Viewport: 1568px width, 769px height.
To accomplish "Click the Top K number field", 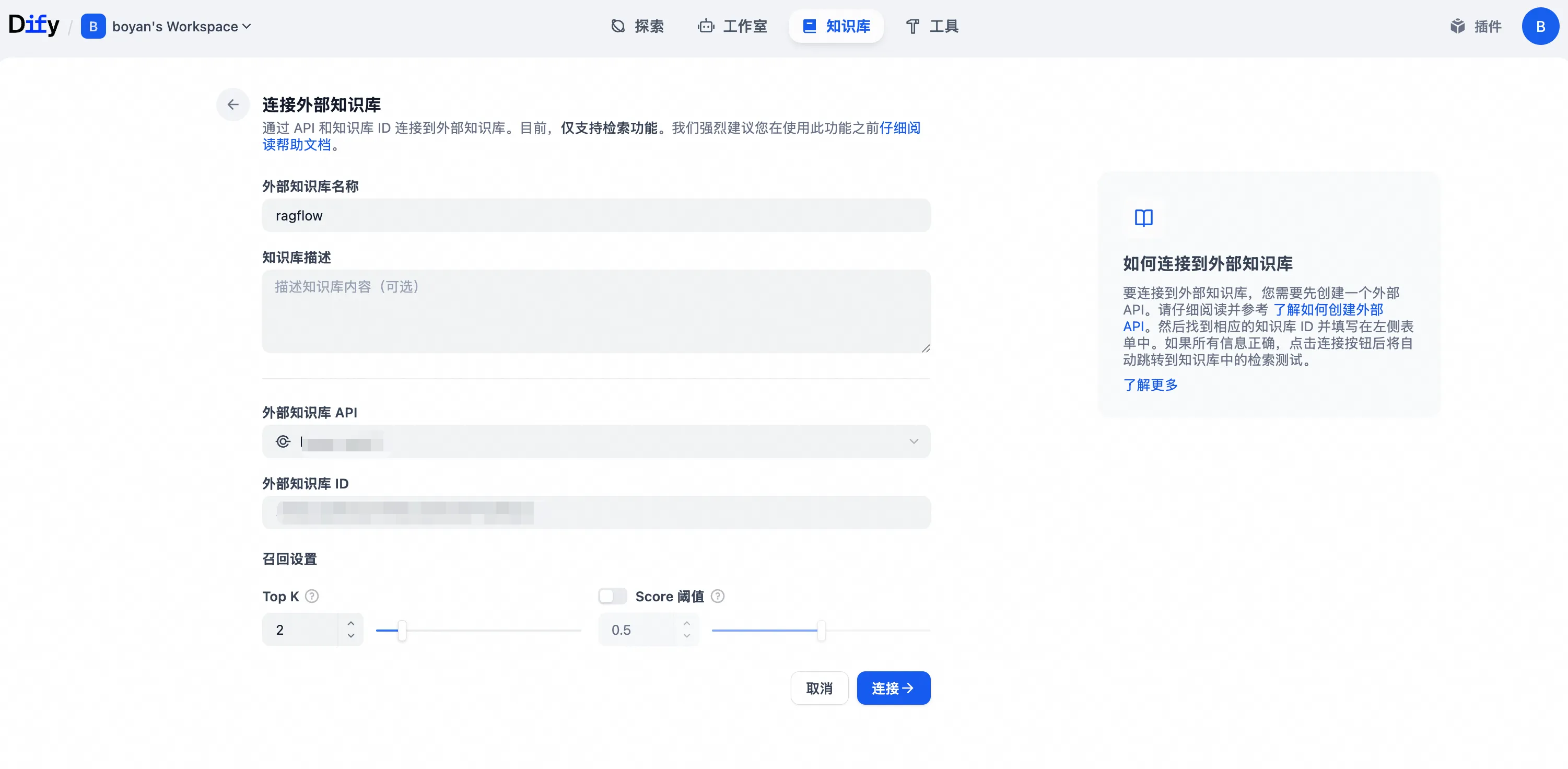I will (301, 630).
